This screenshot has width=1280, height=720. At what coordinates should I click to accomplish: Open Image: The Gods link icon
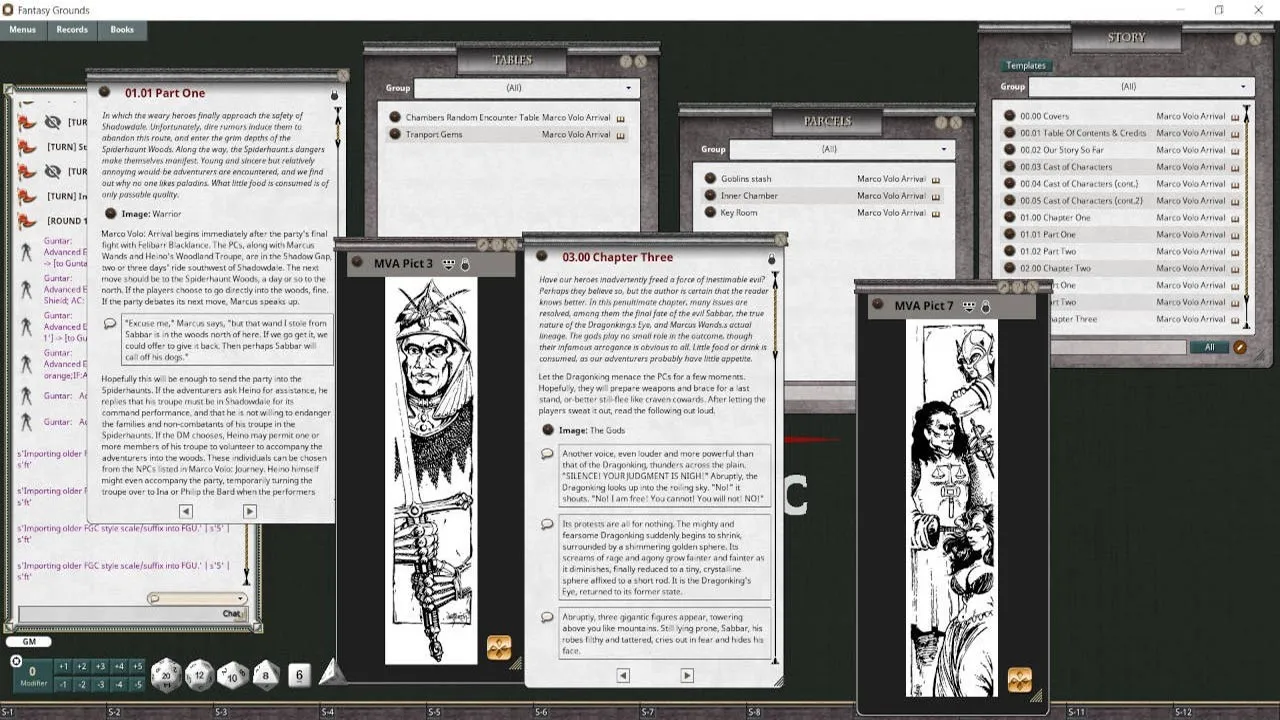[548, 430]
